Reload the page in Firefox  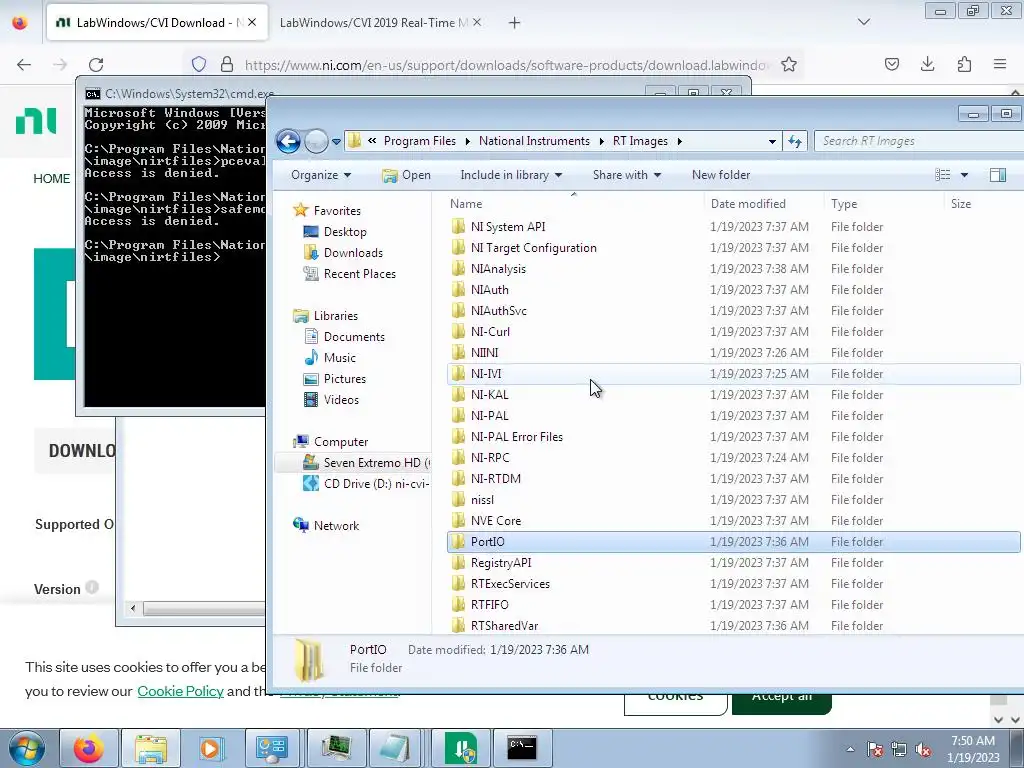[96, 65]
